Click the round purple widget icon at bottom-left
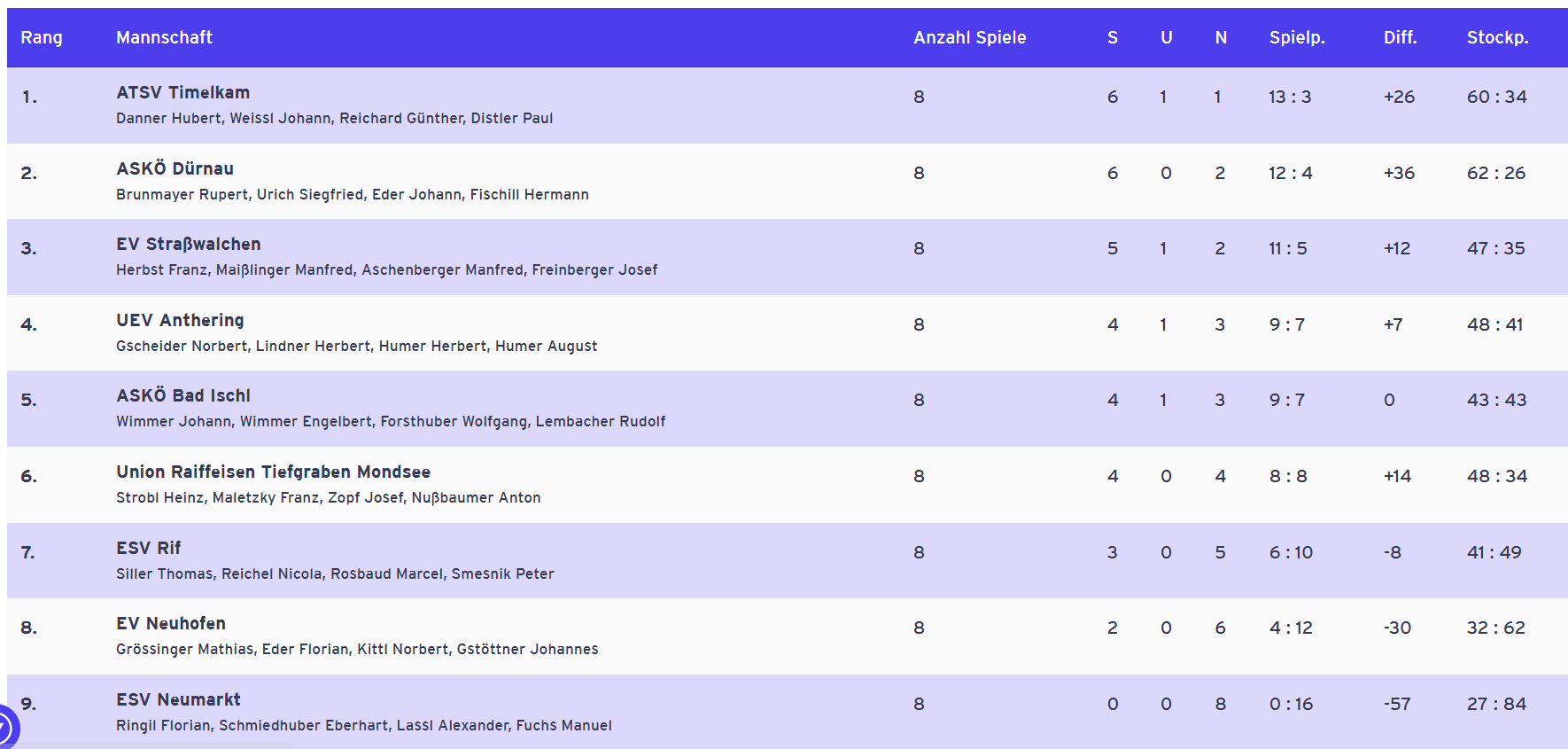 point(5,729)
